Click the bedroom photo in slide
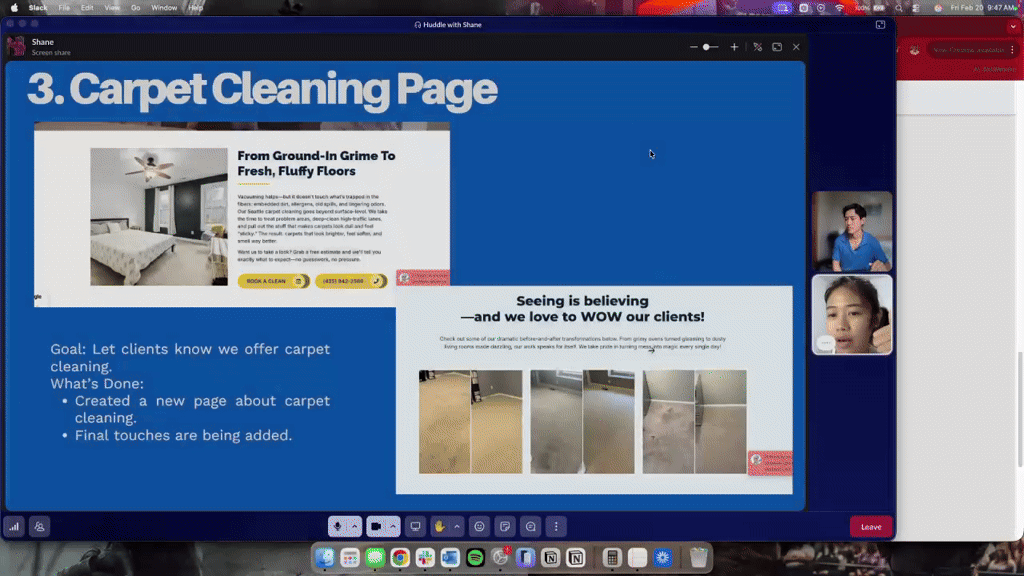1024x576 pixels. (159, 216)
